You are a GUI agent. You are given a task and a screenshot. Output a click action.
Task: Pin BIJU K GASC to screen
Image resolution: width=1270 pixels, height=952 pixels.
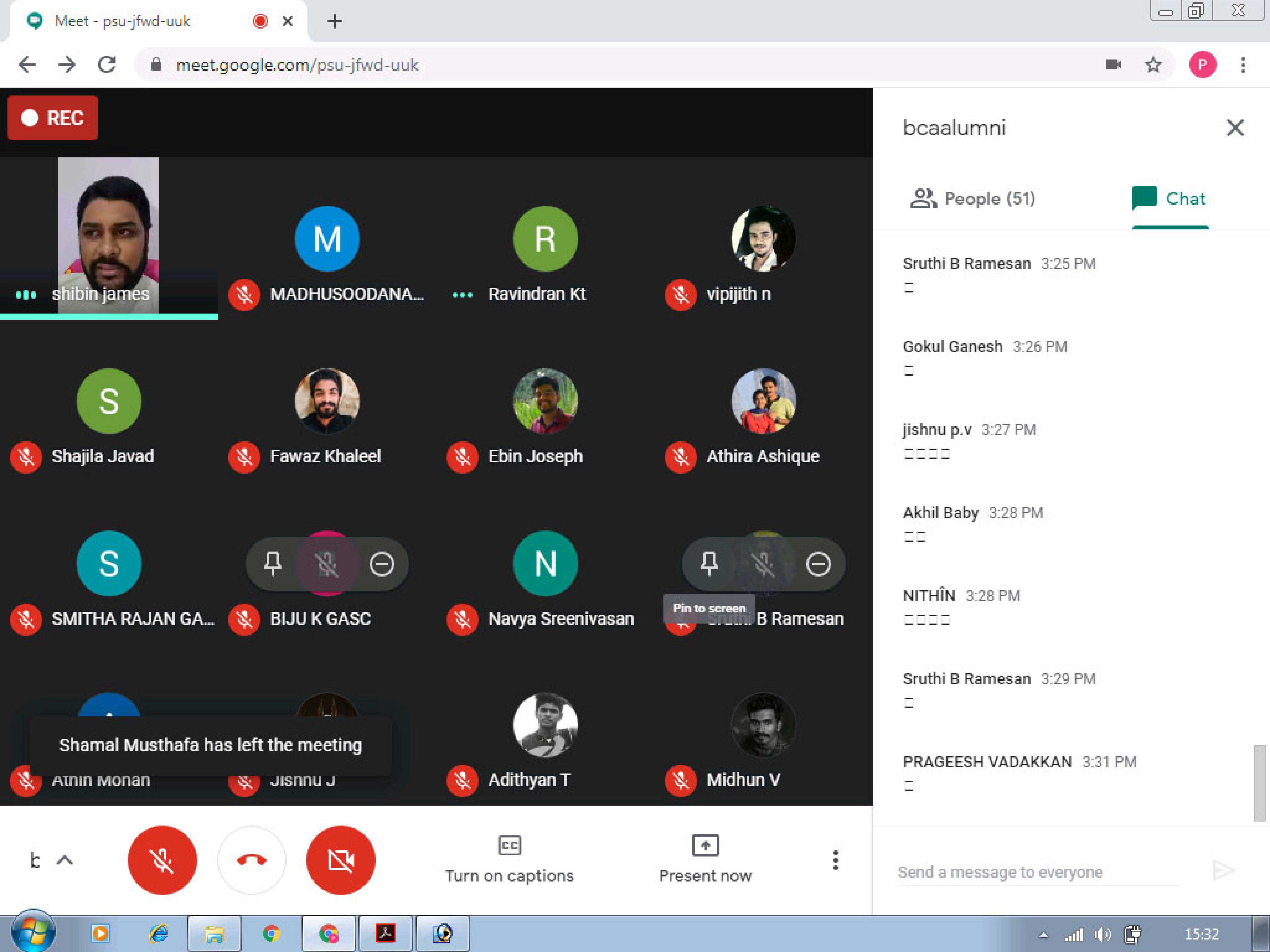coord(273,563)
